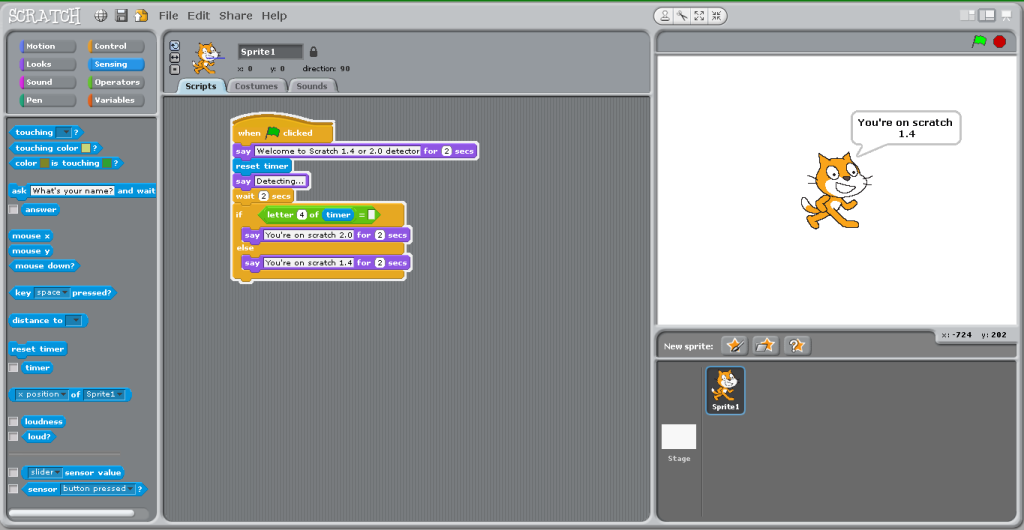Open the Motion block category
1024x530 pixels.
[x=47, y=46]
